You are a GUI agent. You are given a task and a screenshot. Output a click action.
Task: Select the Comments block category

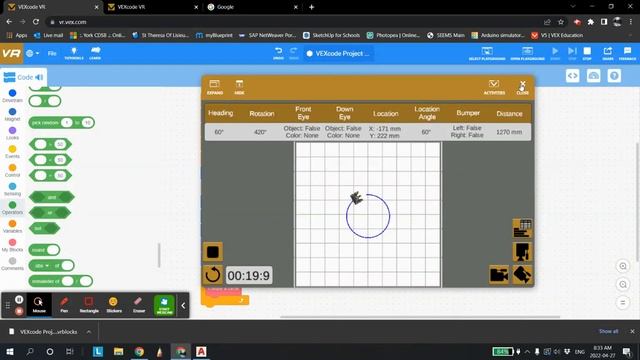tap(12, 264)
